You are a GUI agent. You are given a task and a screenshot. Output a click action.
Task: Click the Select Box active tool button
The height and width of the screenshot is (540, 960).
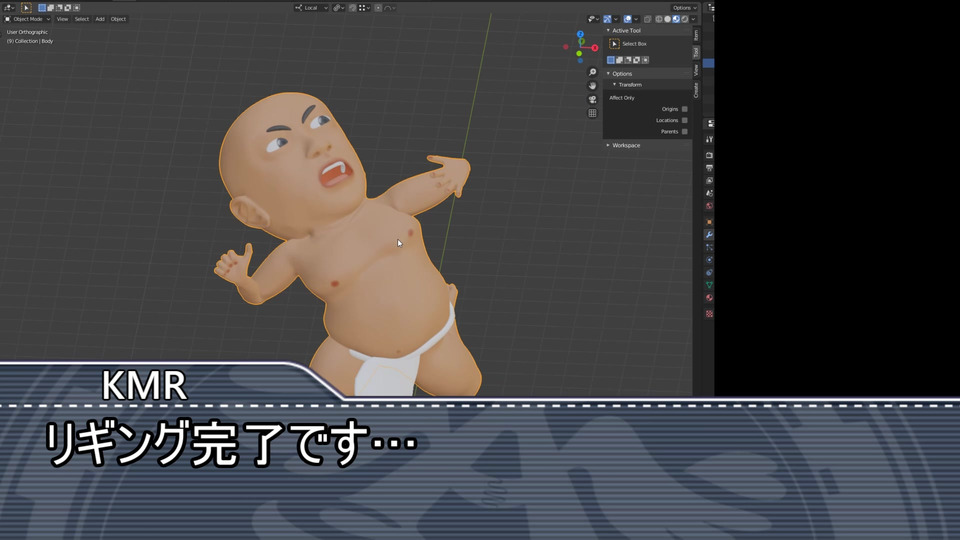614,43
